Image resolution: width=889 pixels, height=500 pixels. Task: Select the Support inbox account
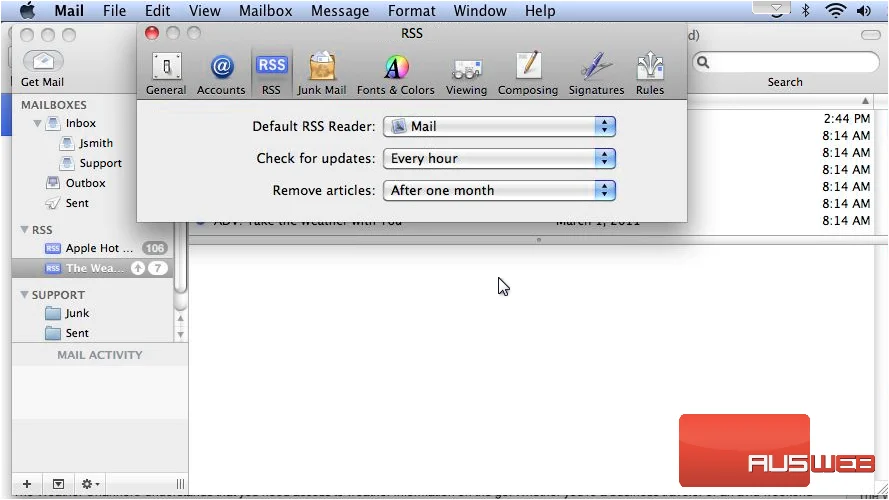click(x=100, y=163)
